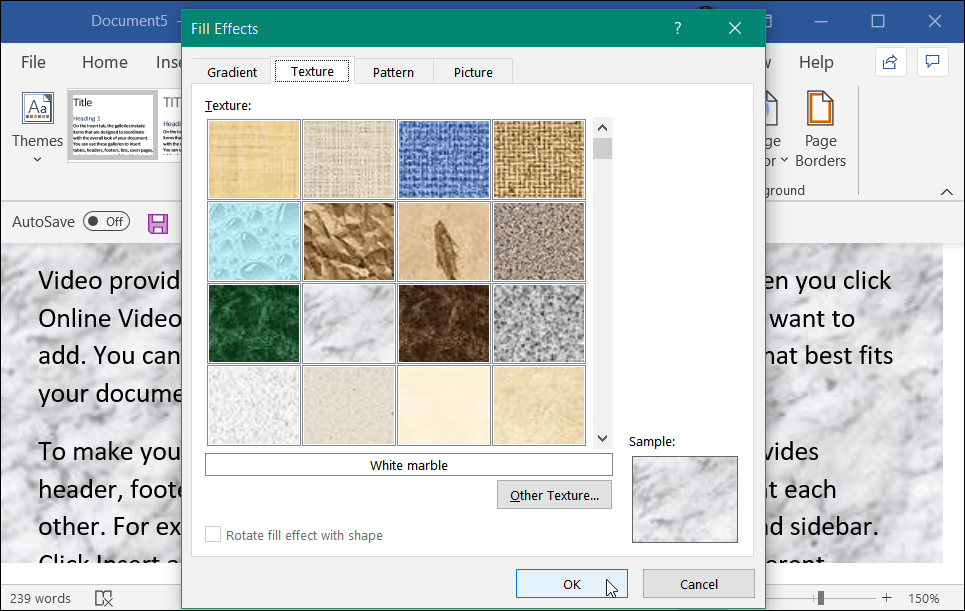
Task: Select the White marble texture
Action: coord(349,324)
